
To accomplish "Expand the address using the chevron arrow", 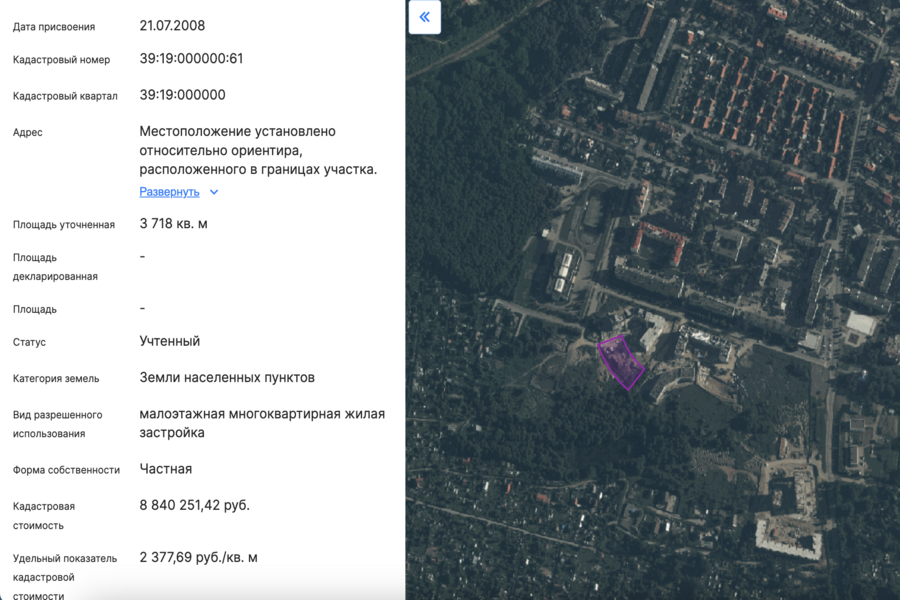I will click(214, 192).
